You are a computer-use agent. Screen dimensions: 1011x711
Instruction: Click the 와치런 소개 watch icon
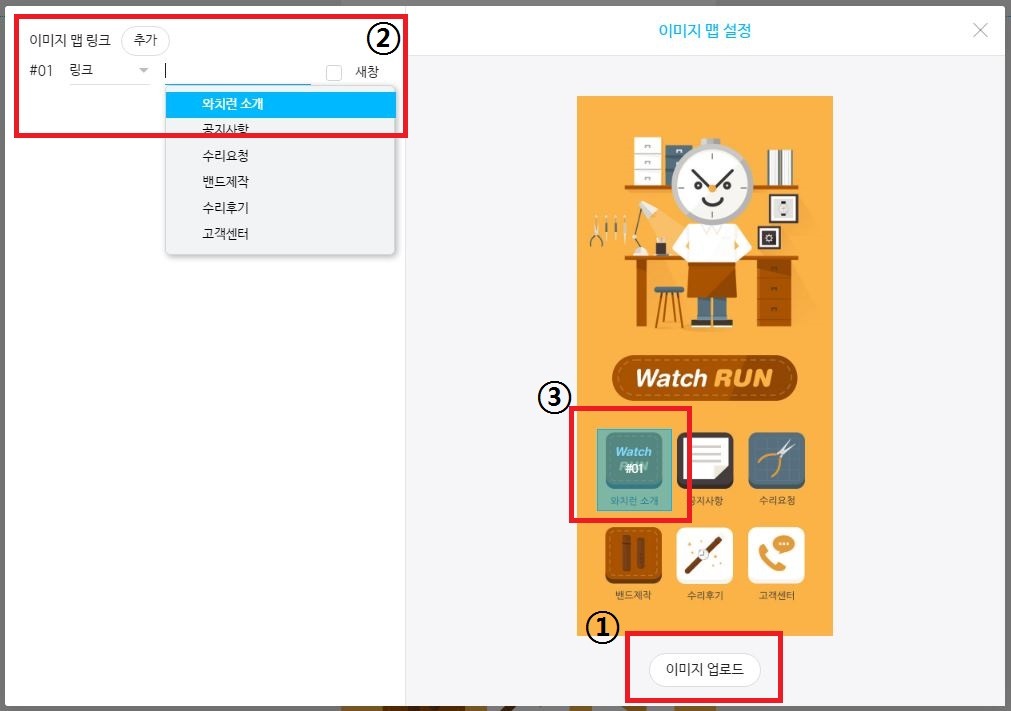pos(634,462)
